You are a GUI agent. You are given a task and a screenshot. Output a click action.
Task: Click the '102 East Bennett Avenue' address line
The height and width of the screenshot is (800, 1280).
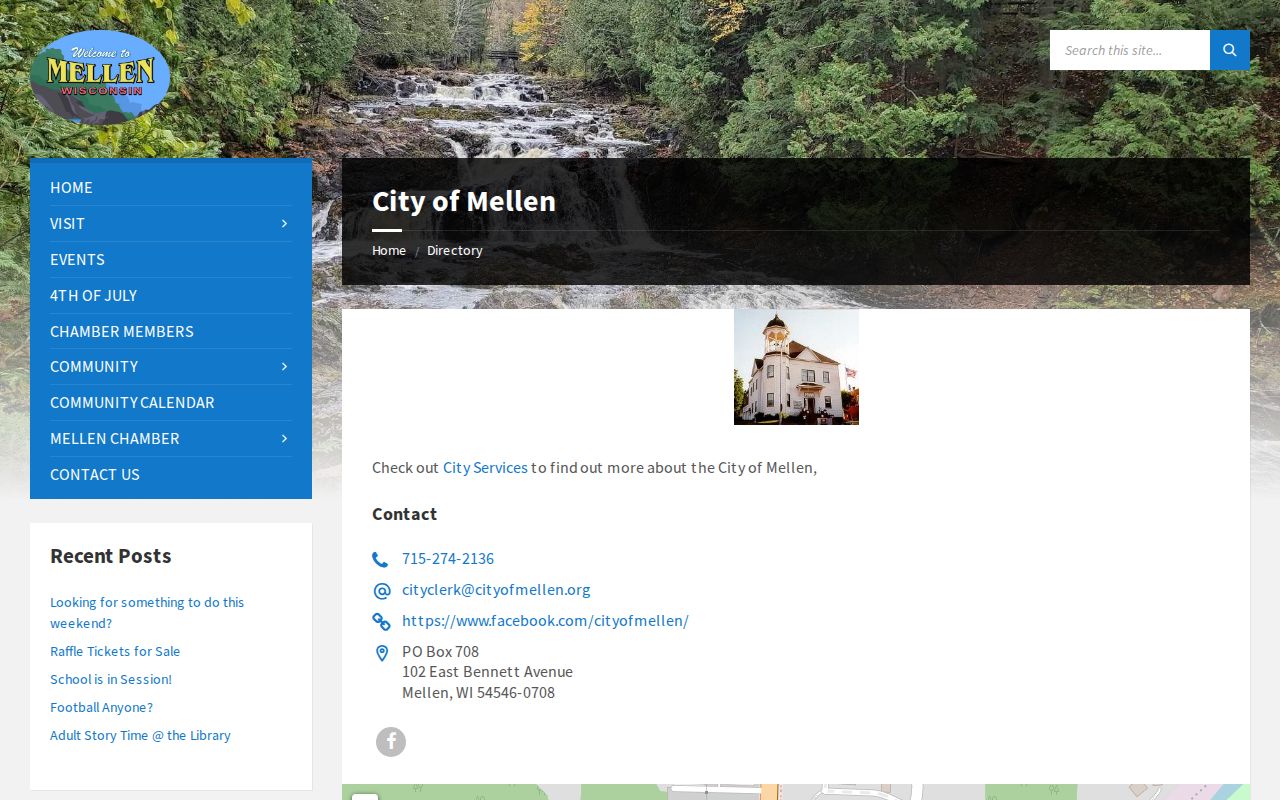click(487, 671)
